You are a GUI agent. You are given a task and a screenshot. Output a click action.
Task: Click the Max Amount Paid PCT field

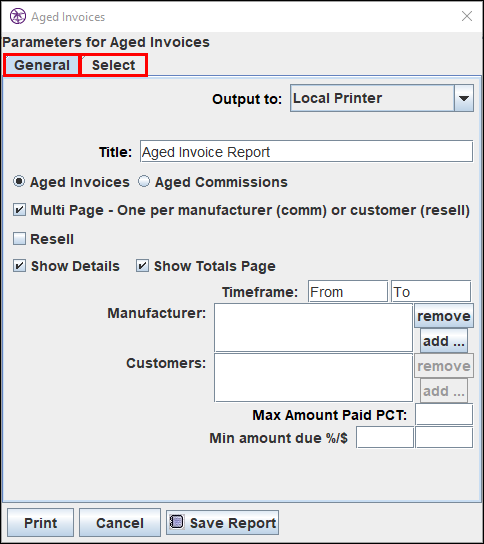click(x=444, y=414)
